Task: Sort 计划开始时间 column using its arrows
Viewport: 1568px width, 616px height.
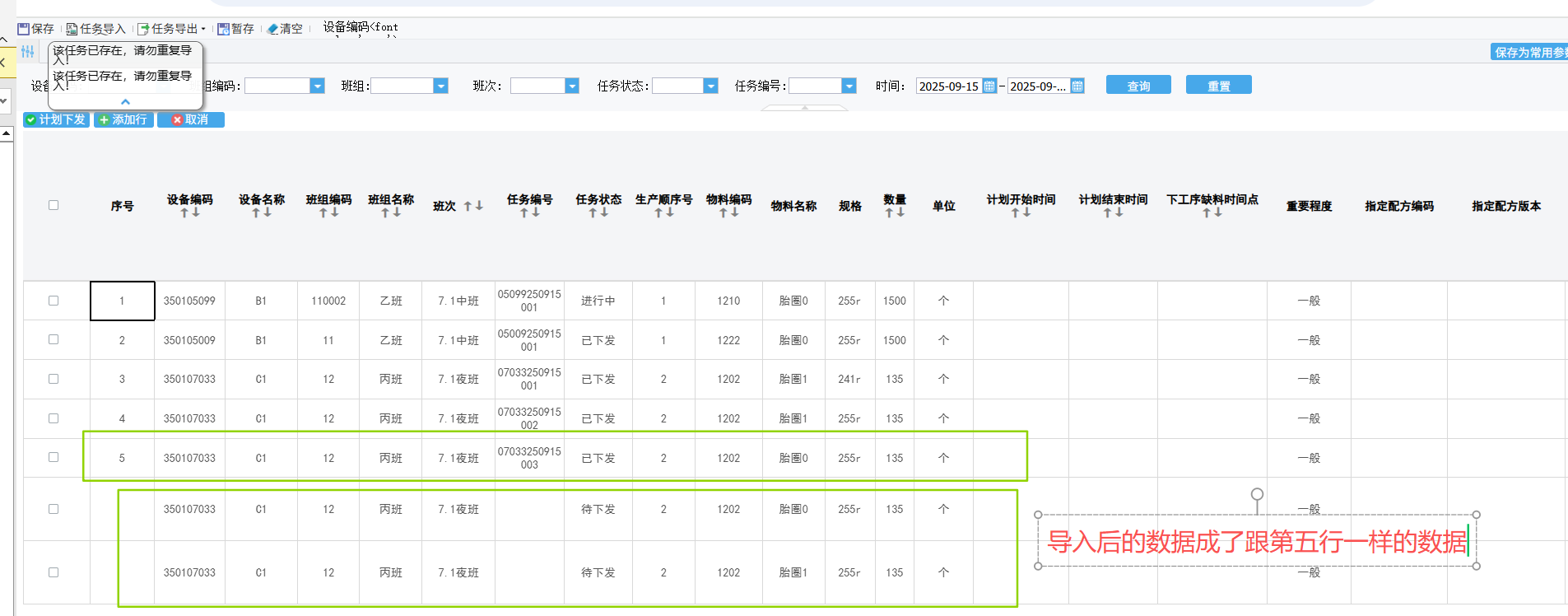Action: 1021,212
